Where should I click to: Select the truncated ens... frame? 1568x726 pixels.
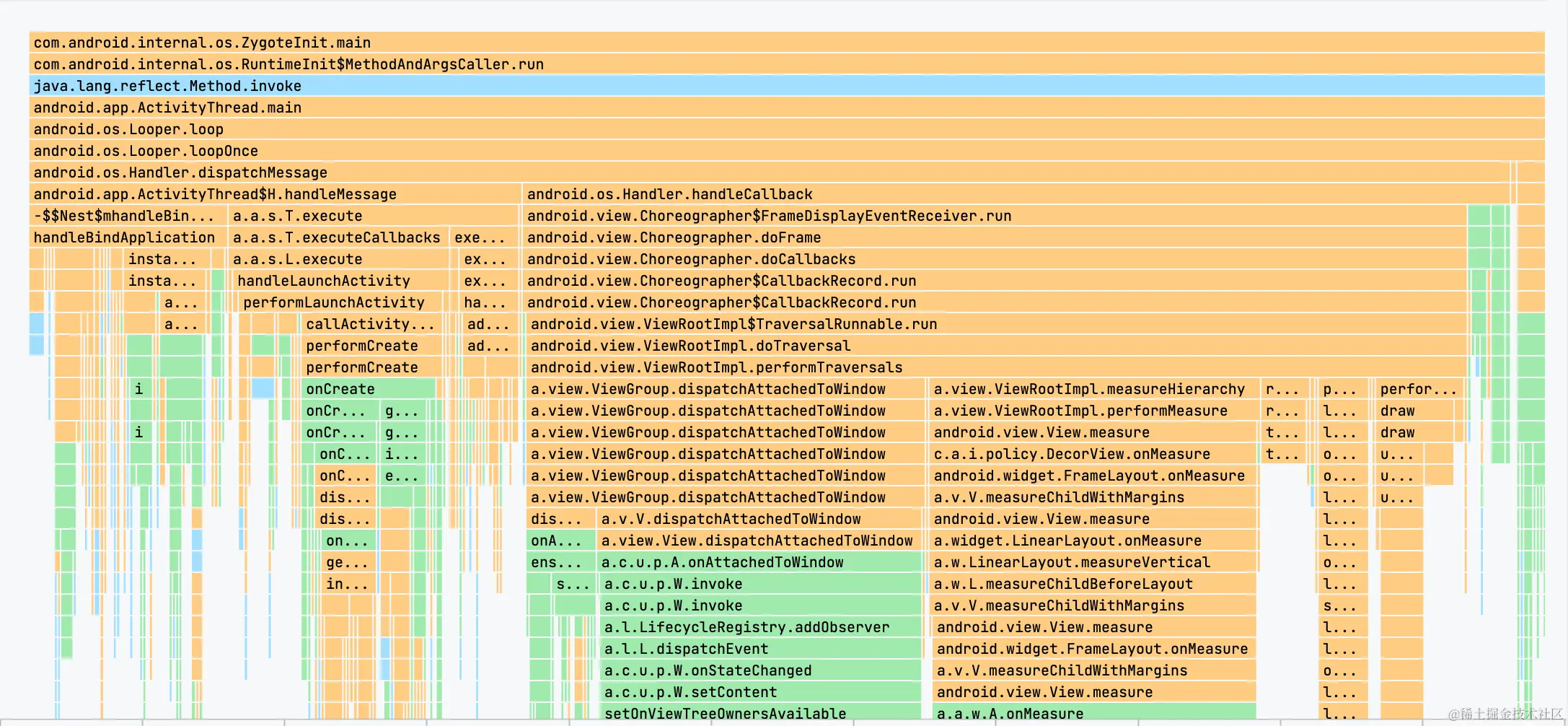[561, 562]
